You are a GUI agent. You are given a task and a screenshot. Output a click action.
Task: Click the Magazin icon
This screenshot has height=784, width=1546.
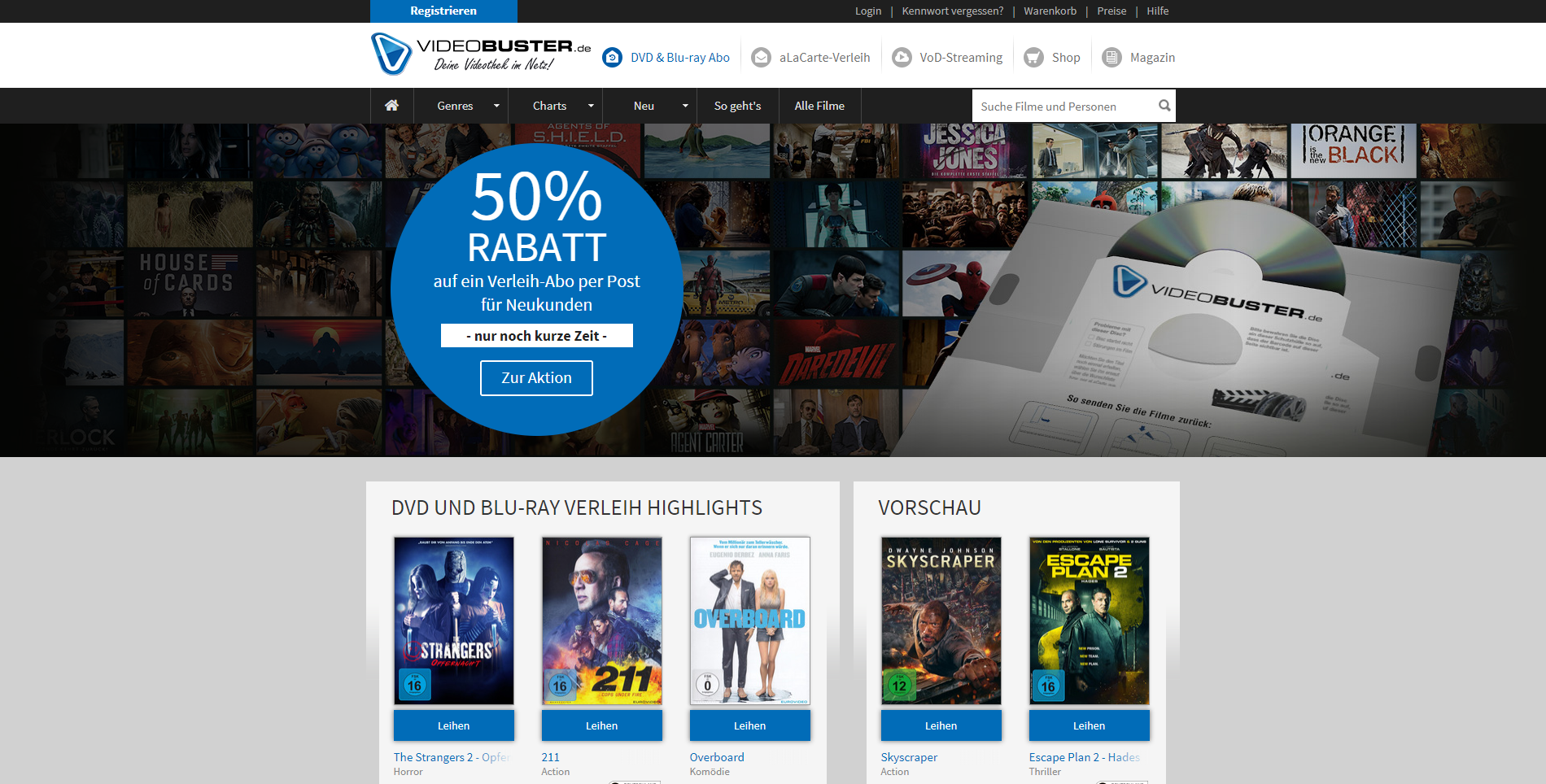point(1111,58)
